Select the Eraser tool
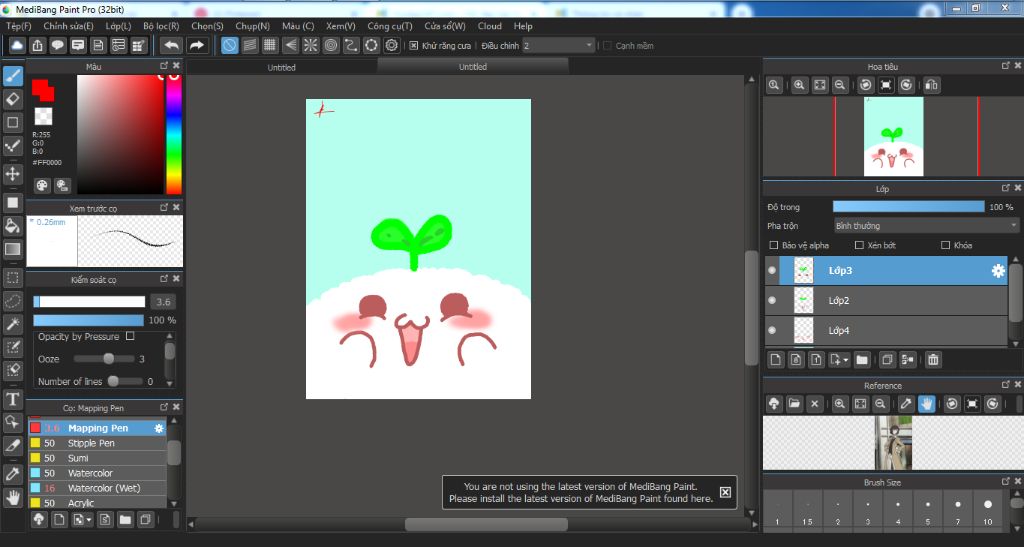Image resolution: width=1024 pixels, height=547 pixels. (x=12, y=99)
